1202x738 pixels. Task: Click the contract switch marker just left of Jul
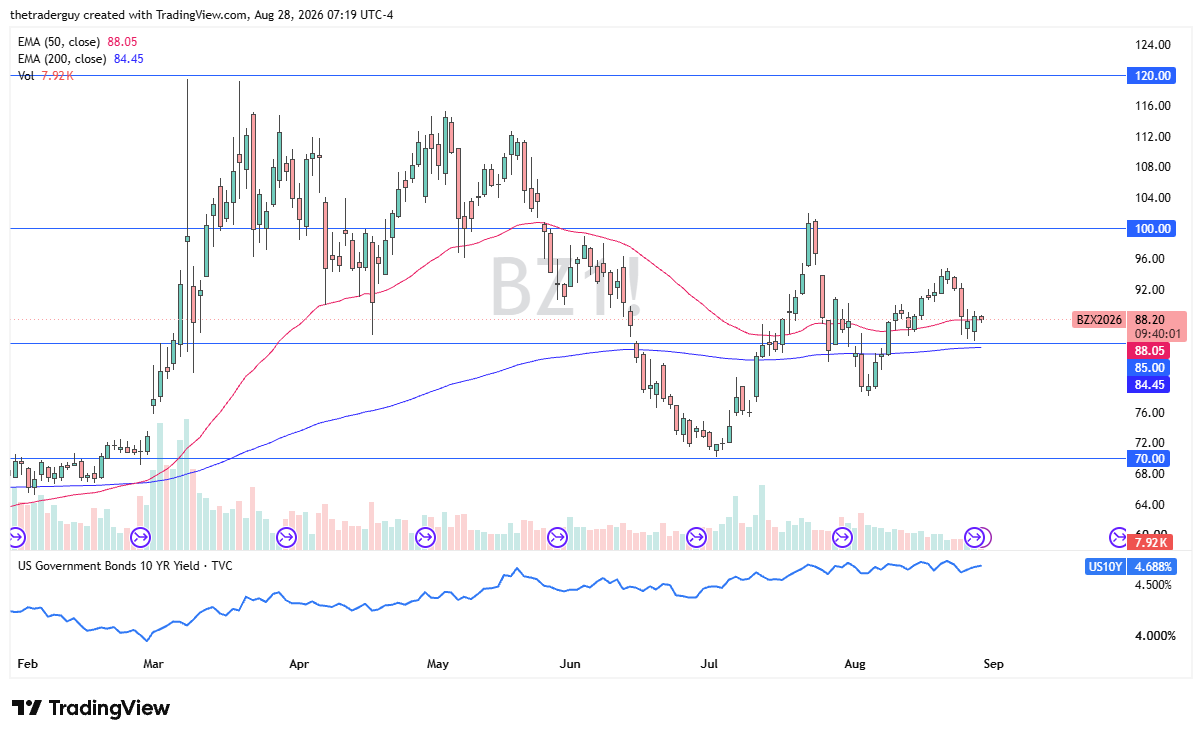(697, 538)
